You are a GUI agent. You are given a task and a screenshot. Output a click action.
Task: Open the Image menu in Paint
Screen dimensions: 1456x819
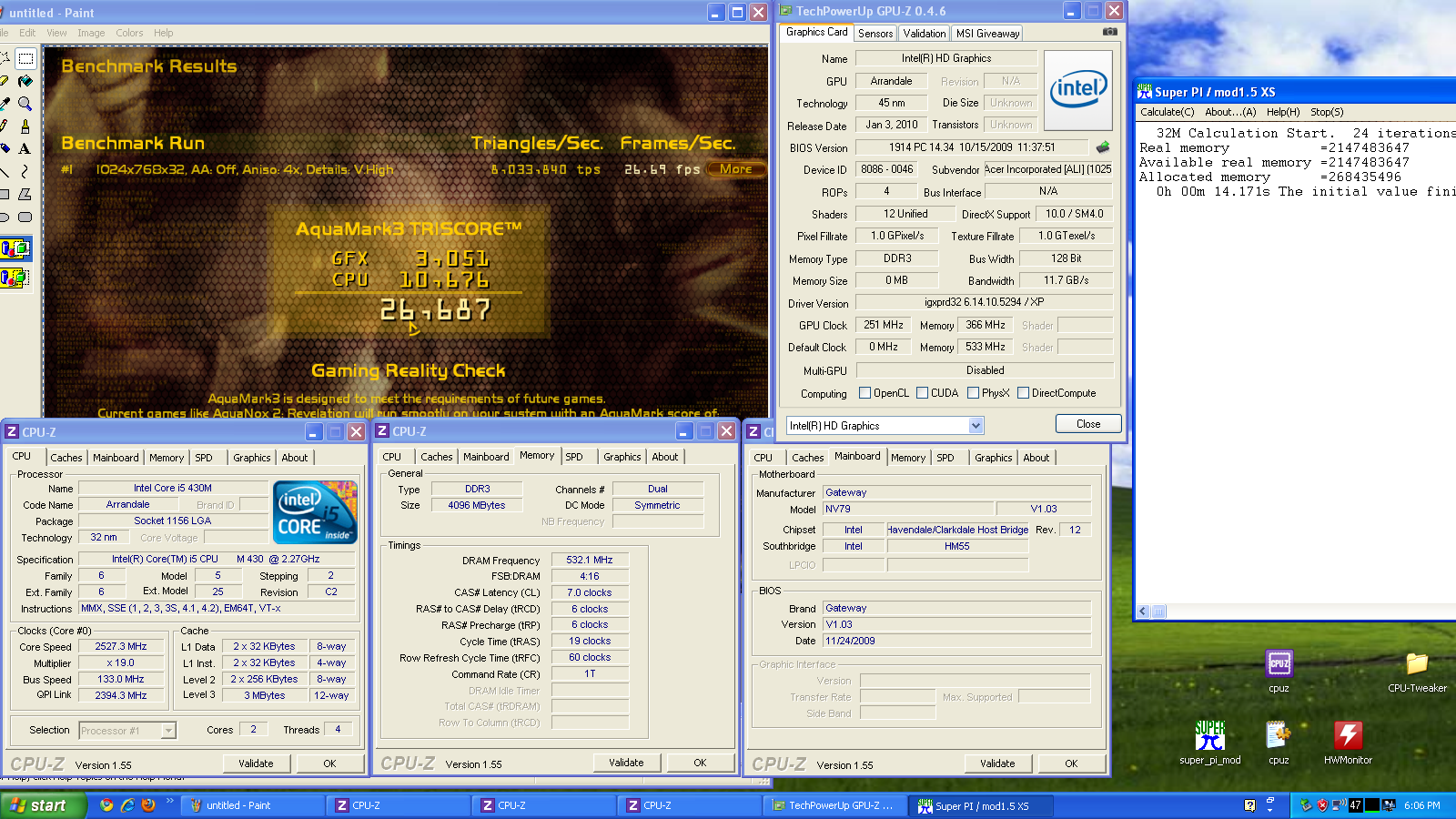click(x=91, y=33)
